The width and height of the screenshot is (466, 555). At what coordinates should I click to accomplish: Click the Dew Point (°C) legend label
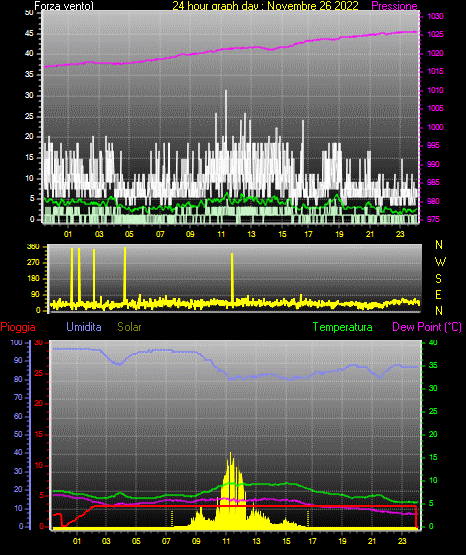(427, 327)
